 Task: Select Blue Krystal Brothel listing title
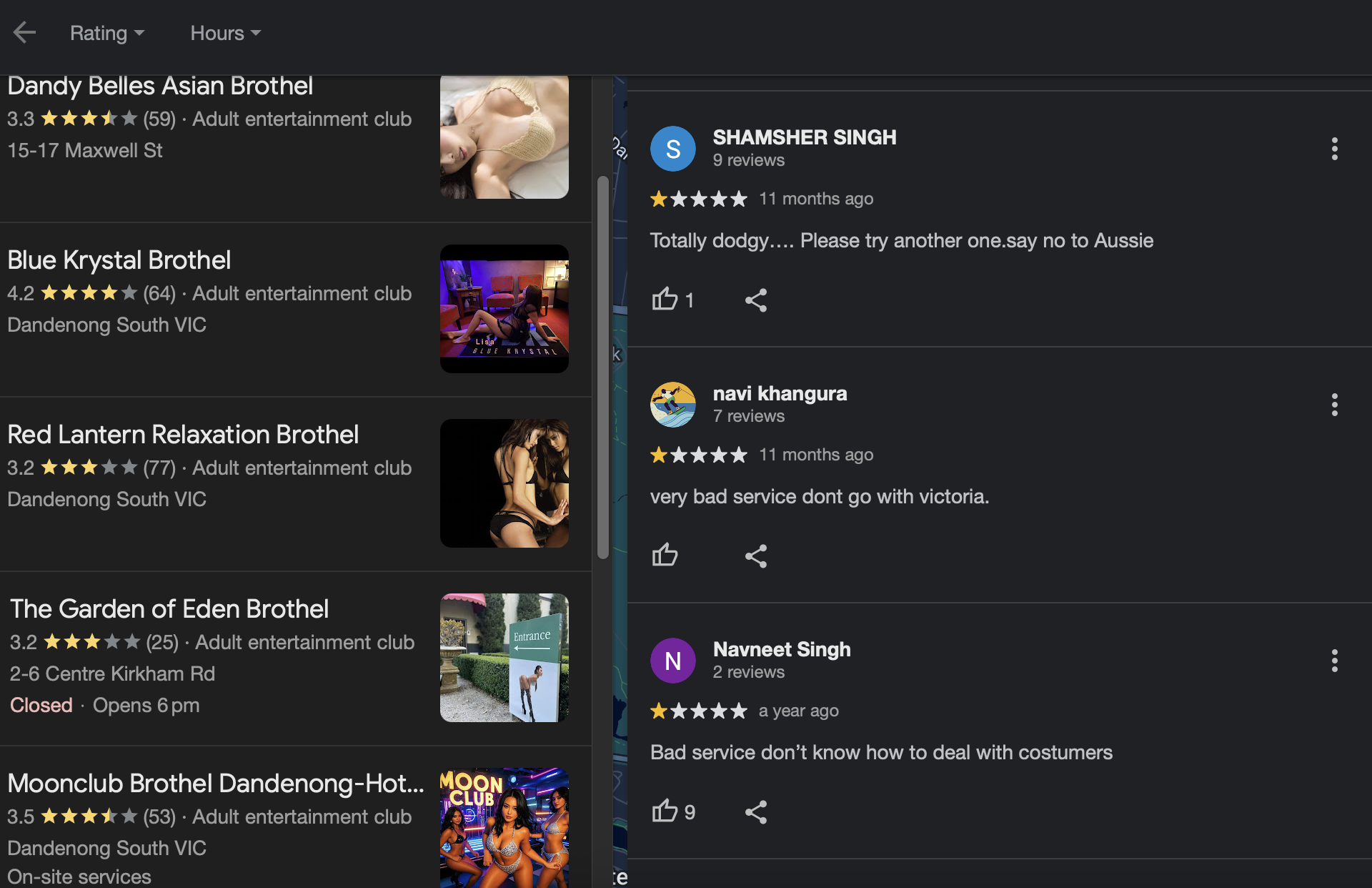click(x=119, y=260)
